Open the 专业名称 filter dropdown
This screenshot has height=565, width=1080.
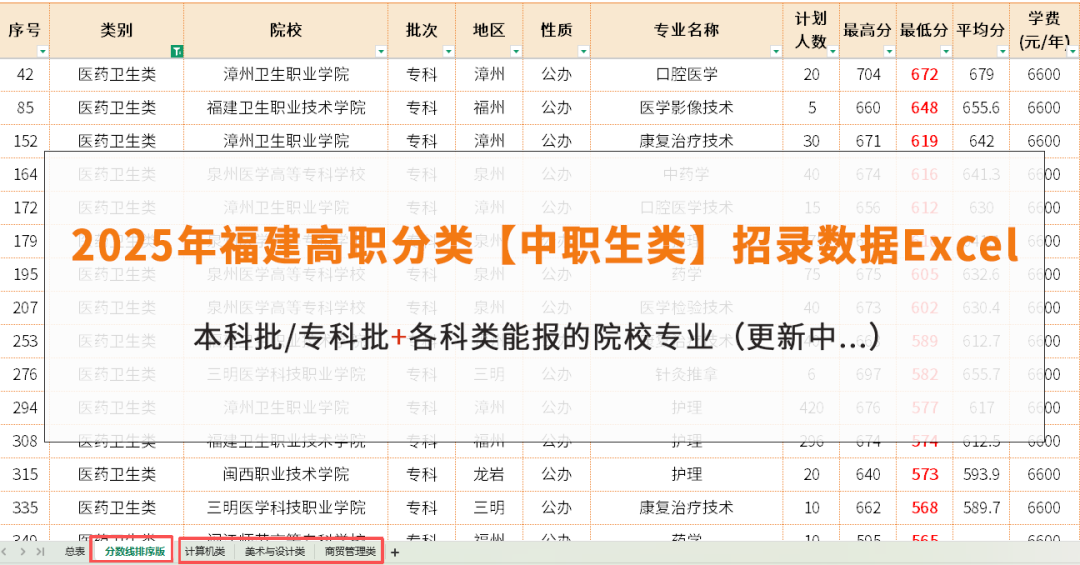pyautogui.click(x=775, y=51)
